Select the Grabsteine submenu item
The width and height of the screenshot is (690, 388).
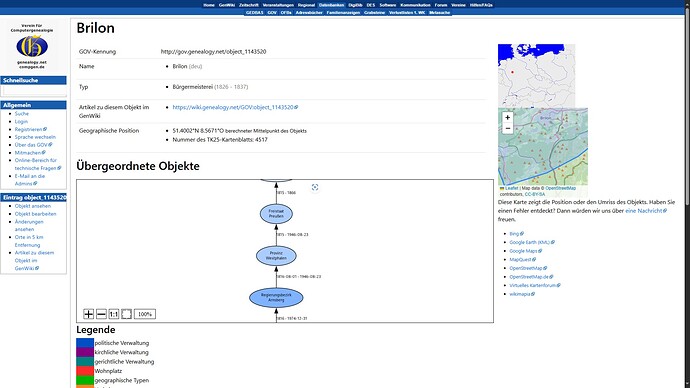(x=374, y=12)
